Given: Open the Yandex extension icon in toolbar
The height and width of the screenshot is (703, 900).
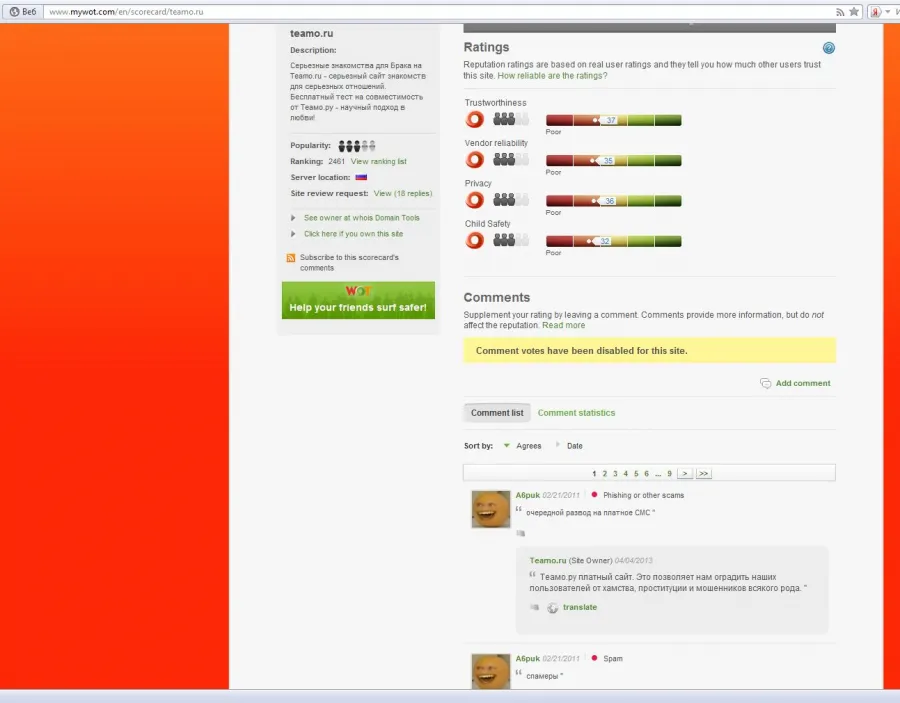Looking at the screenshot, I should (x=875, y=12).
